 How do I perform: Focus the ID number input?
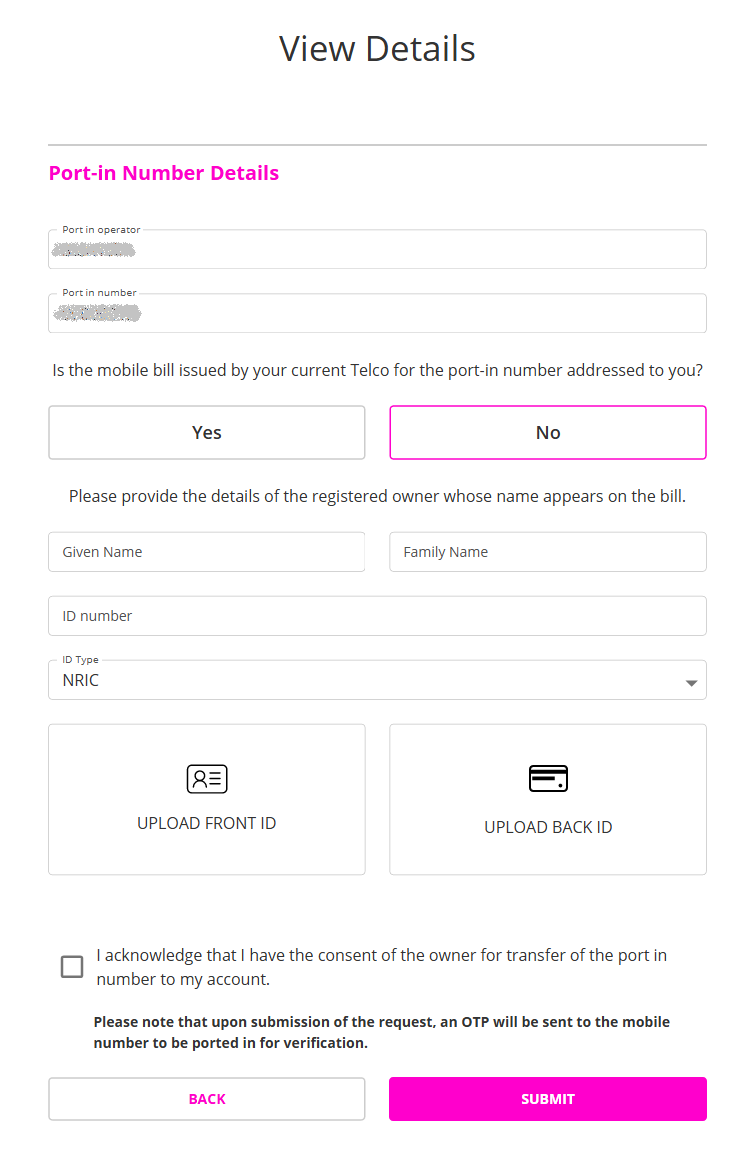pos(377,615)
